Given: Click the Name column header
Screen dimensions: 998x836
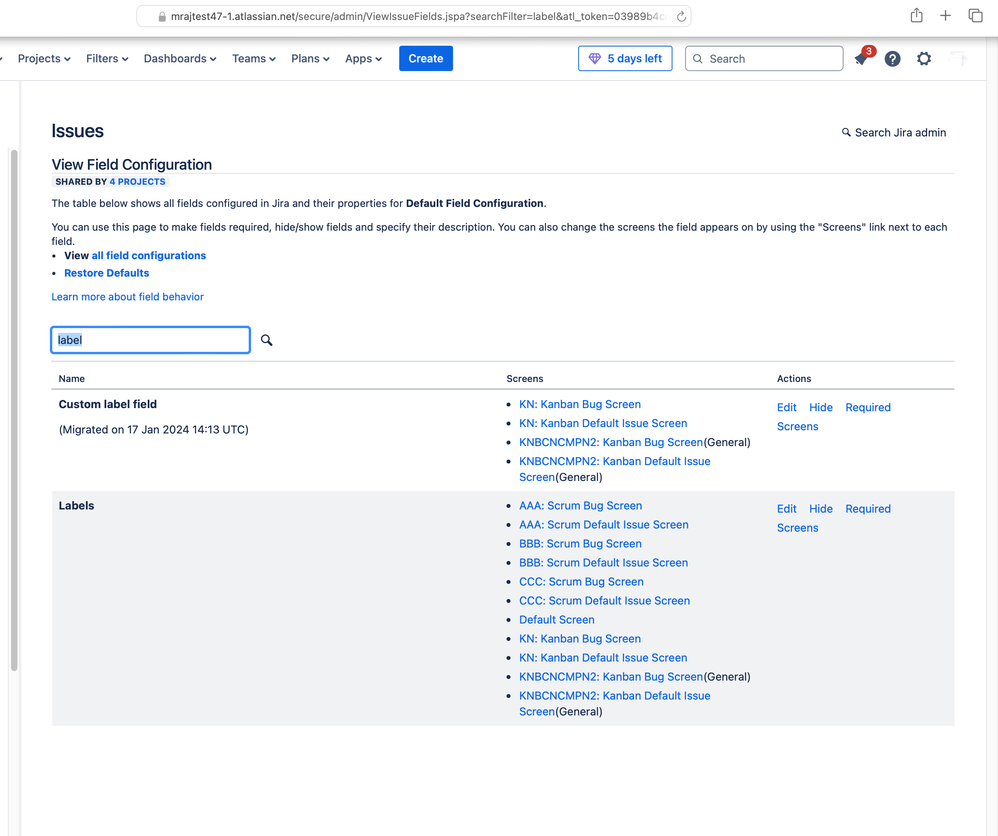Looking at the screenshot, I should [71, 379].
